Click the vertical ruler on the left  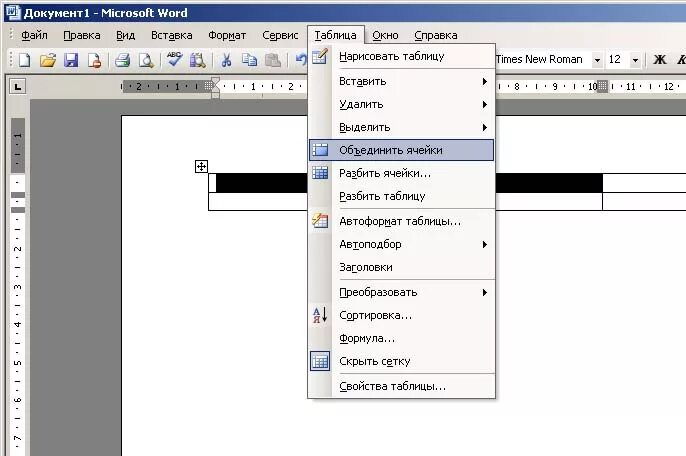(18, 287)
